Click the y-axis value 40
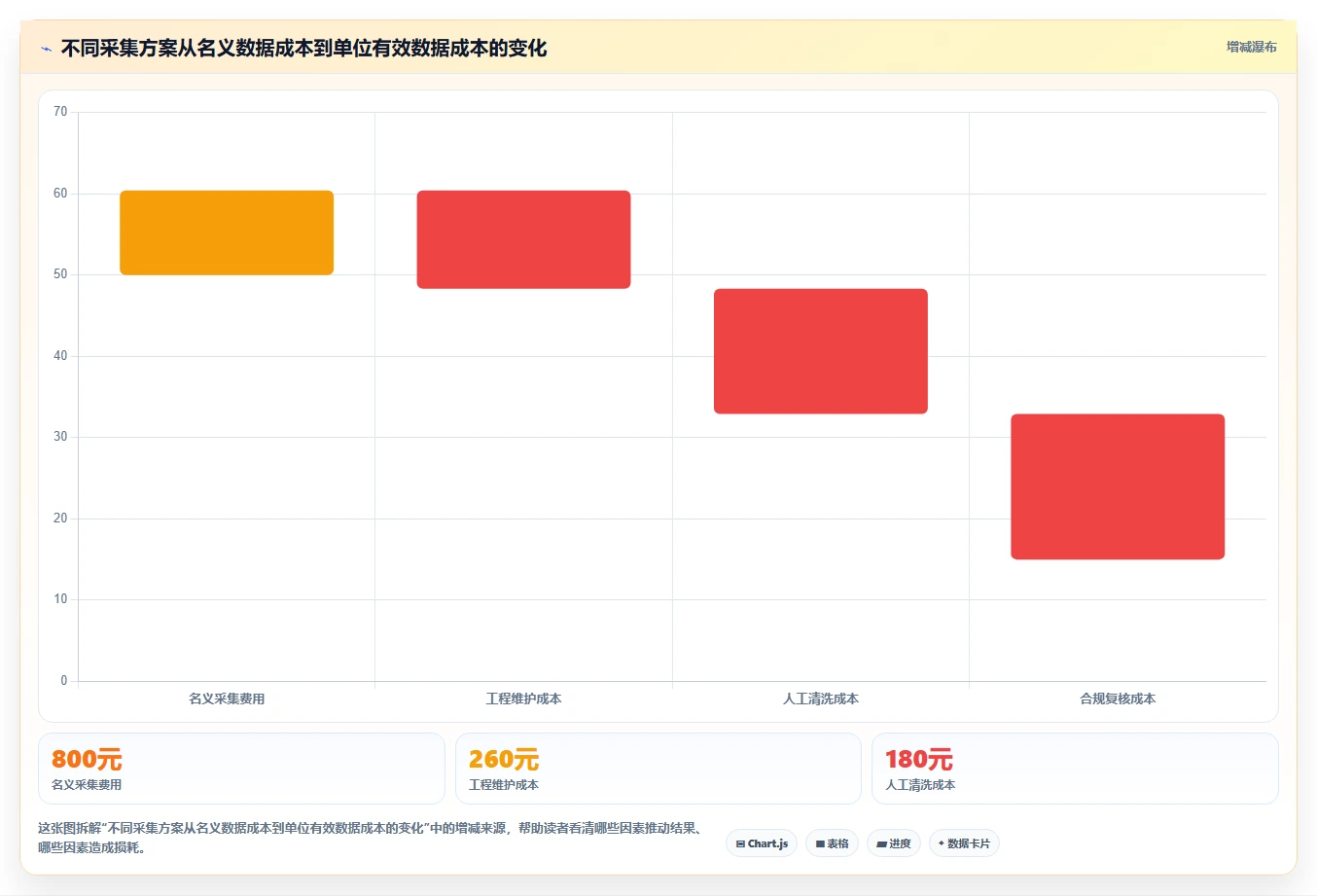 (x=60, y=356)
